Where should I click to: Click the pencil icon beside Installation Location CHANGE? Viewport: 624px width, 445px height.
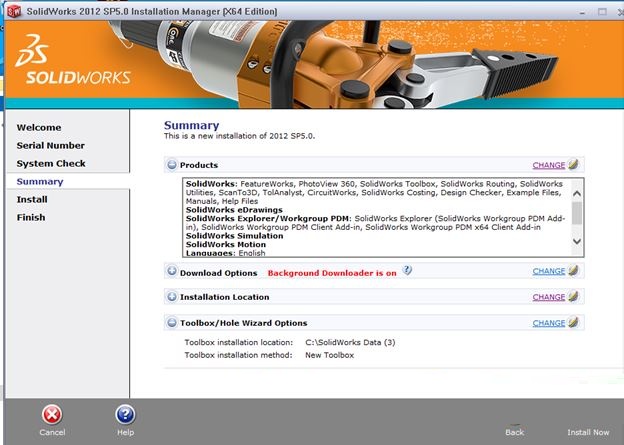[573, 296]
